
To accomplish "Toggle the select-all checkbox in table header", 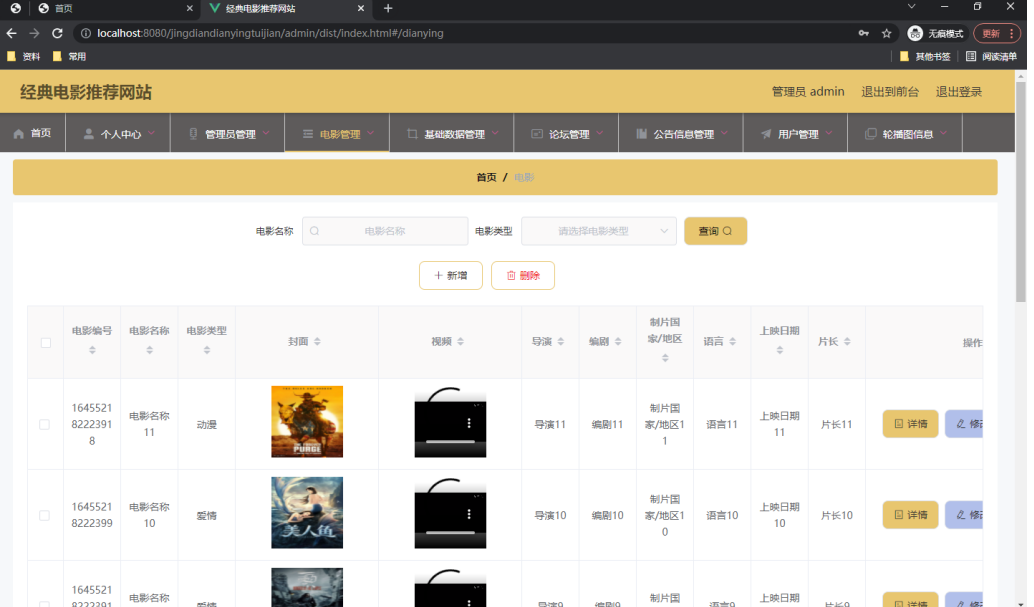I will pos(46,342).
